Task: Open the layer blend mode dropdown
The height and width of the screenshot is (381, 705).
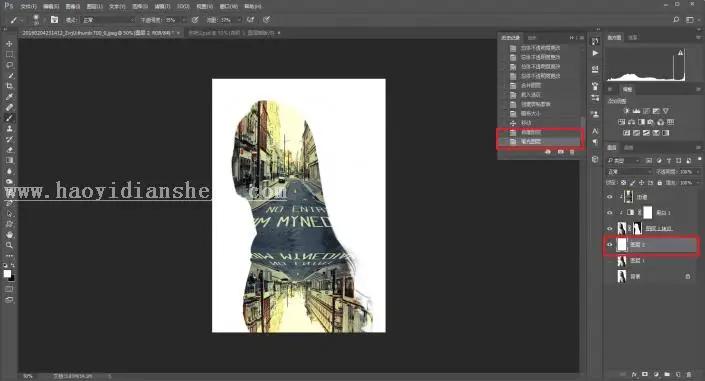Action: click(629, 172)
